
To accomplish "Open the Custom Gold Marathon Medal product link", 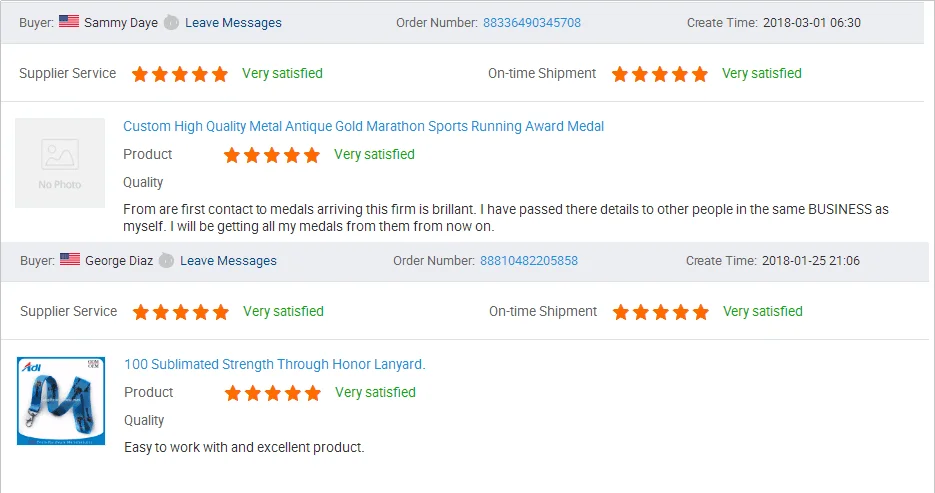I will coord(363,126).
